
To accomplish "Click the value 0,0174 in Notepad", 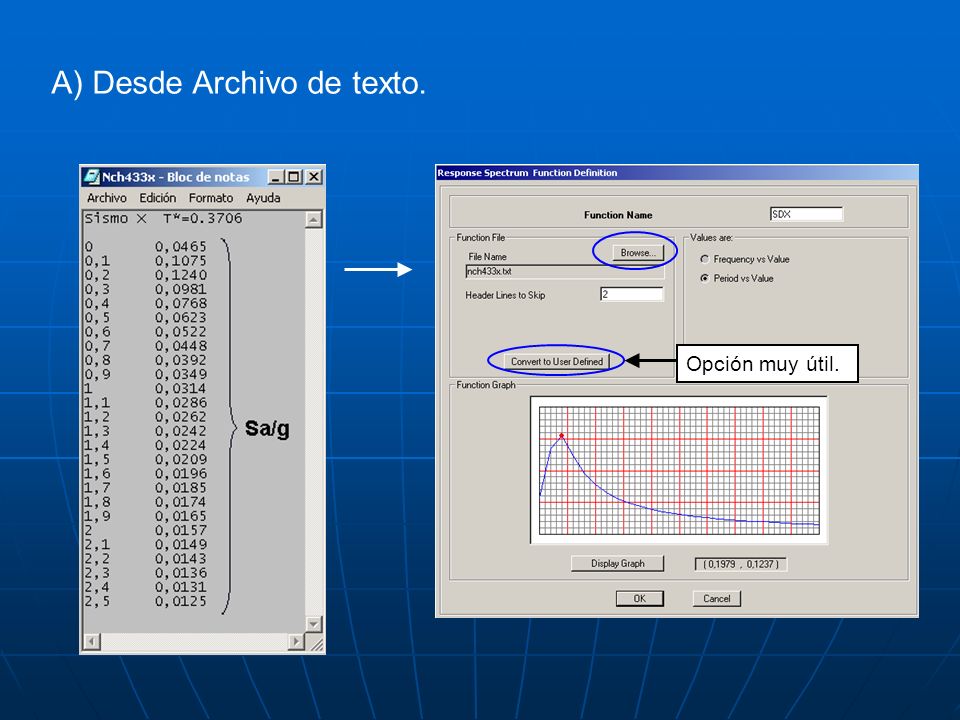I will click(181, 502).
